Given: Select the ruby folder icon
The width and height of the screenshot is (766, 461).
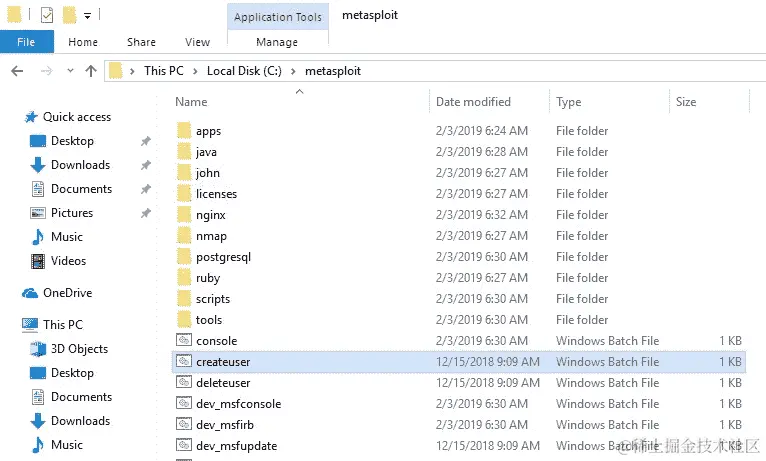Looking at the screenshot, I should click(x=184, y=277).
